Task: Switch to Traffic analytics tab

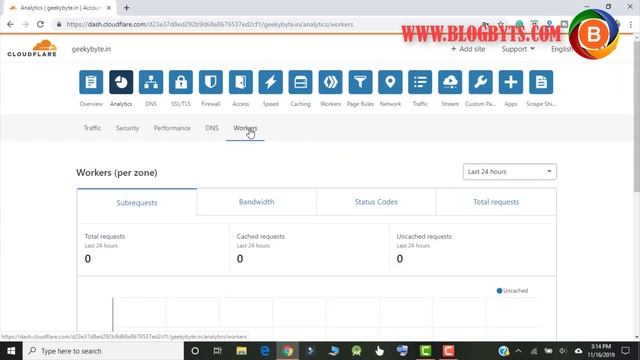Action: pyautogui.click(x=92, y=128)
